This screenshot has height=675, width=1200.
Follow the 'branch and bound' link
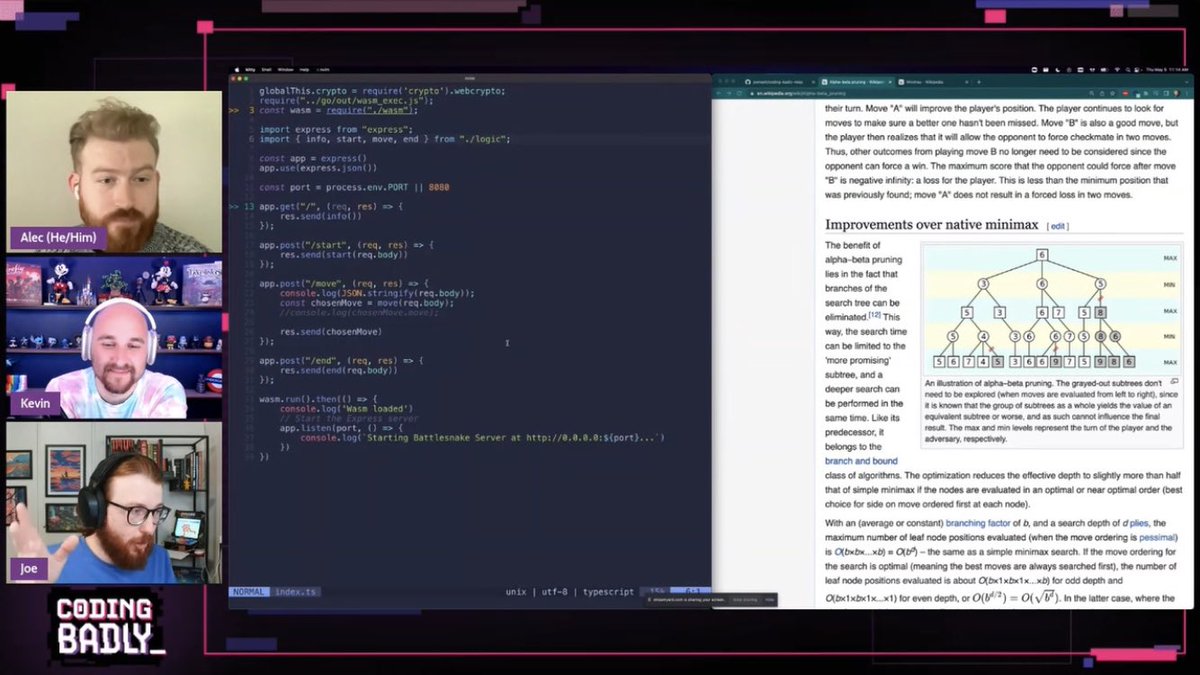(x=861, y=461)
